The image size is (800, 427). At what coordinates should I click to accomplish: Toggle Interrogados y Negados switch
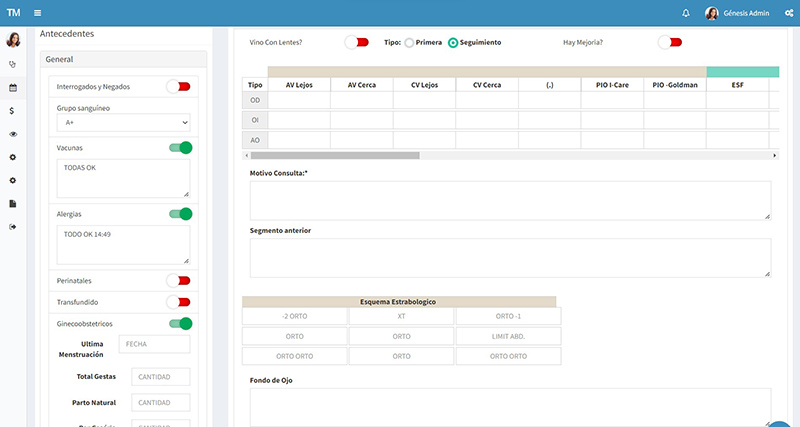pos(179,87)
